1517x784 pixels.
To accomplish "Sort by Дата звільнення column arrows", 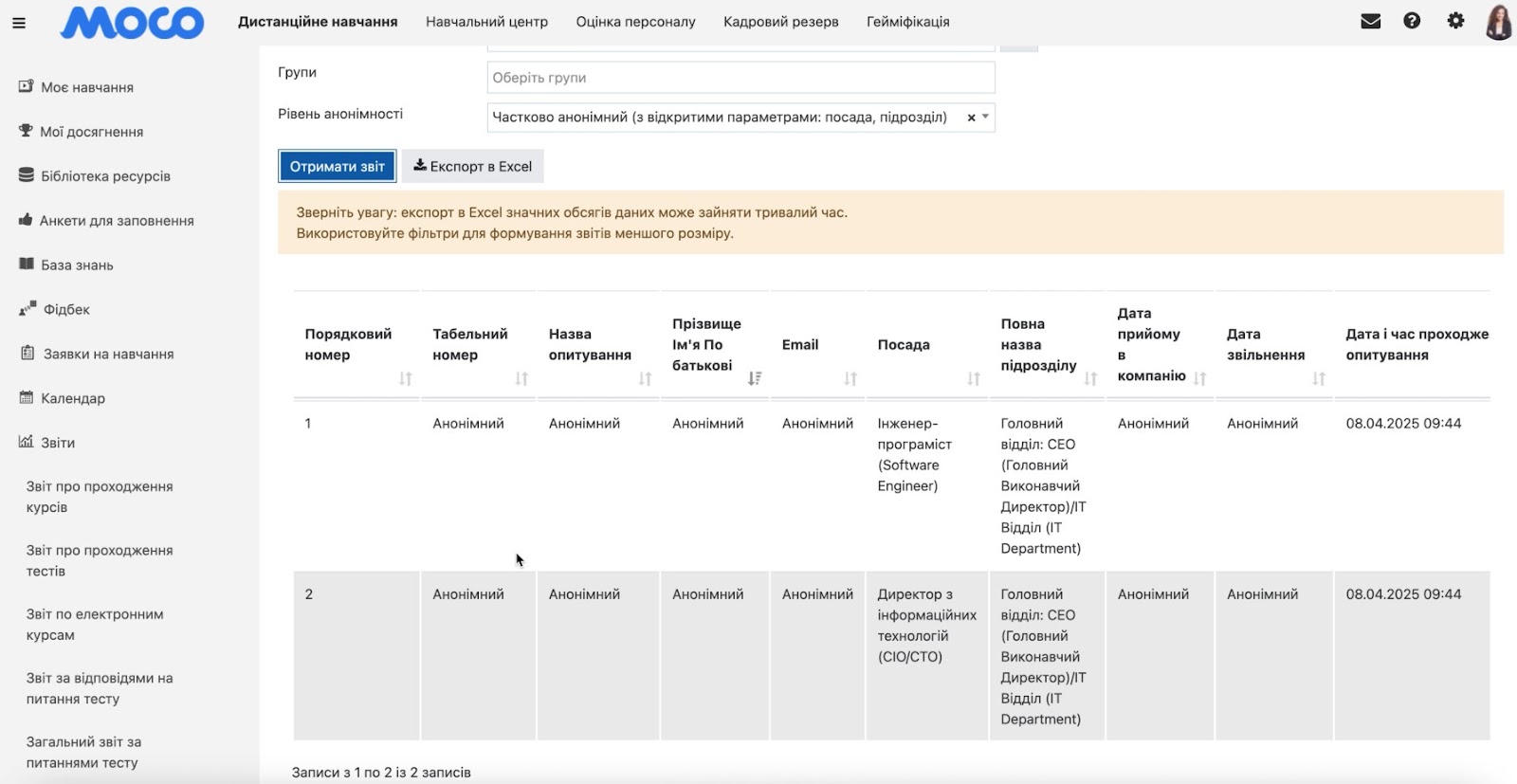I will (x=1319, y=378).
